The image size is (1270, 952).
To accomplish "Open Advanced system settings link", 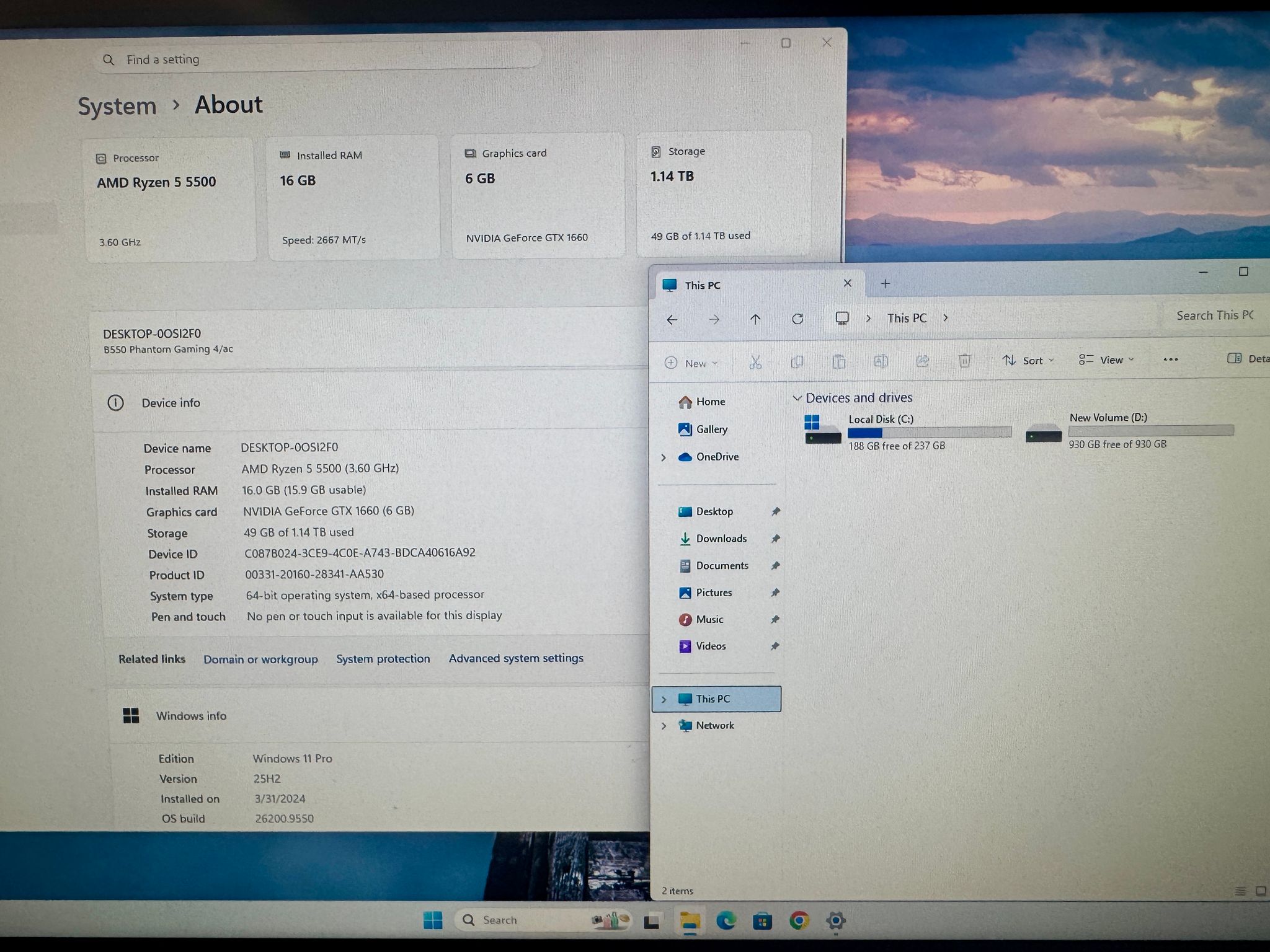I will pos(516,658).
